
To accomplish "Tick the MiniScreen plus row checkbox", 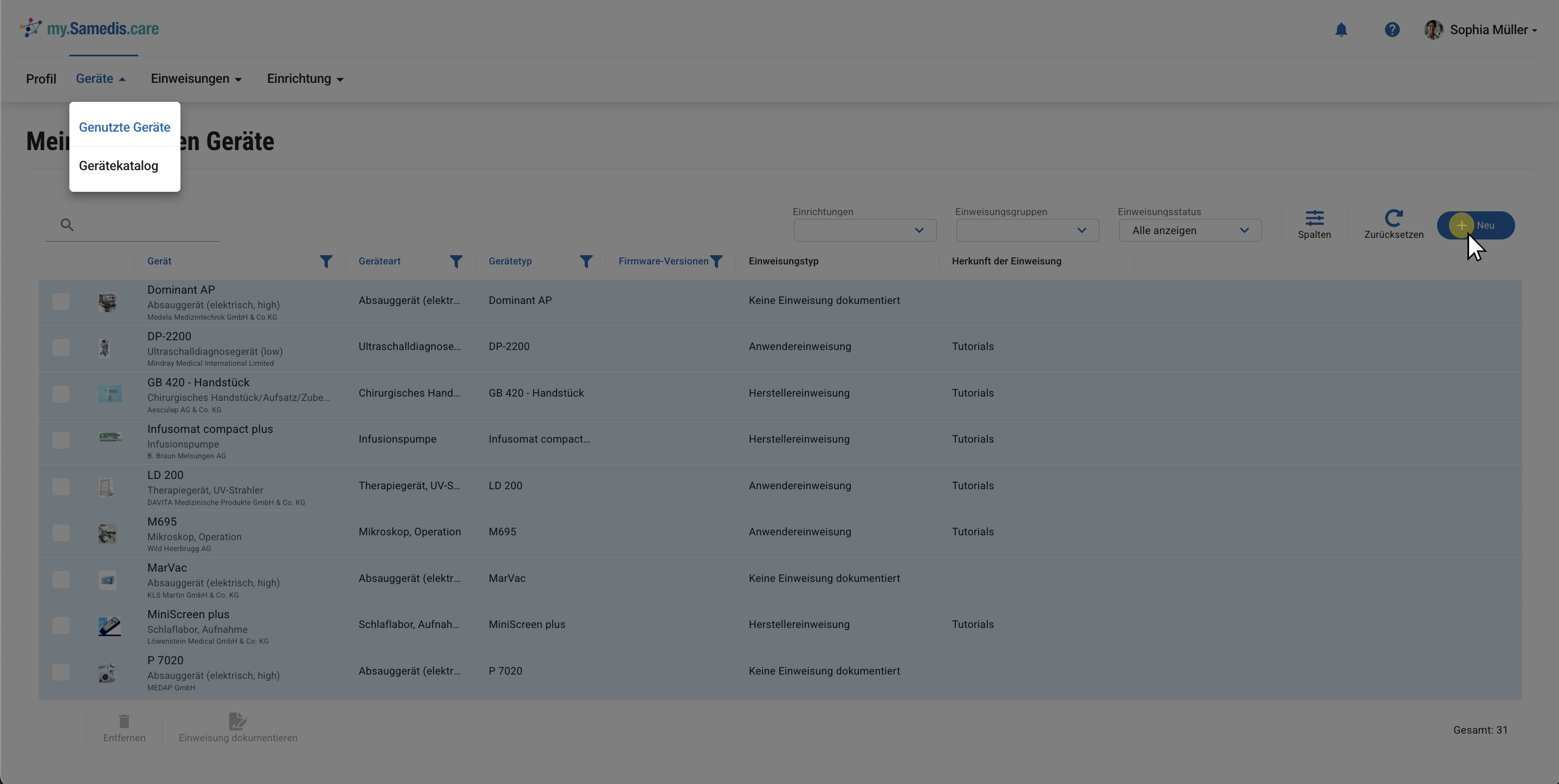I will tap(61, 625).
